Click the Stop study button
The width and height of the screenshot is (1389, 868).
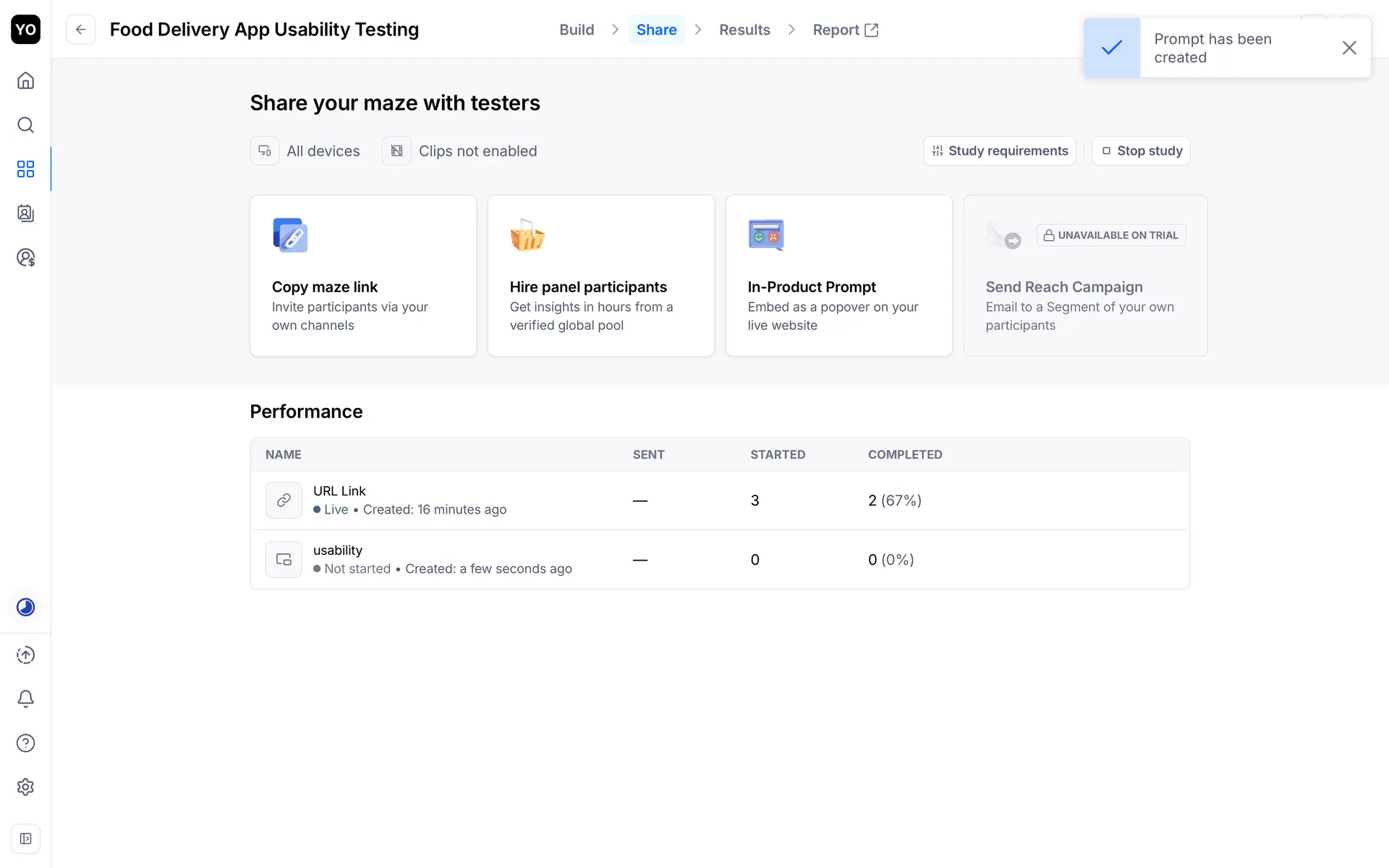1141,150
